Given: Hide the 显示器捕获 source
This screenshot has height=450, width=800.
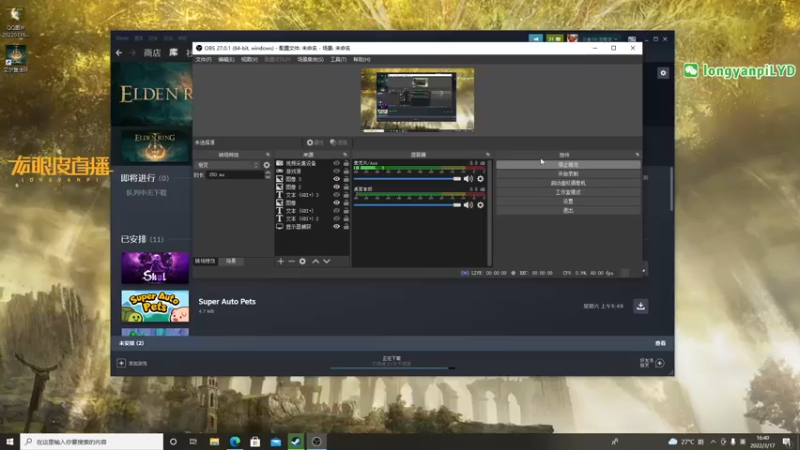Looking at the screenshot, I should pyautogui.click(x=336, y=227).
